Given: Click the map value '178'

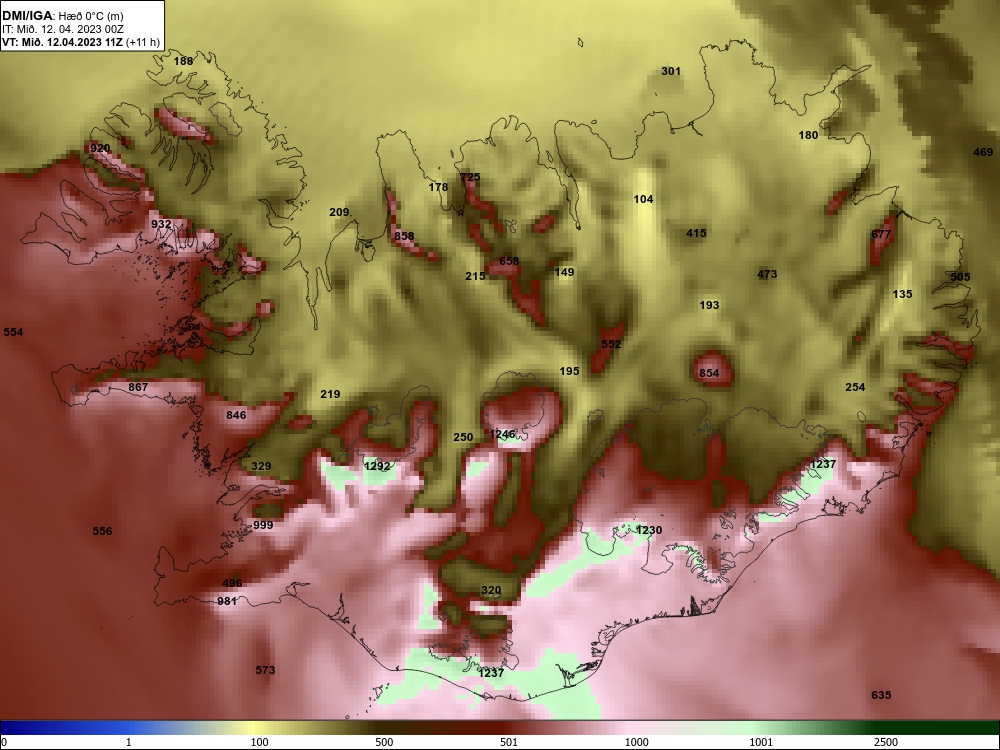Looking at the screenshot, I should [x=438, y=187].
